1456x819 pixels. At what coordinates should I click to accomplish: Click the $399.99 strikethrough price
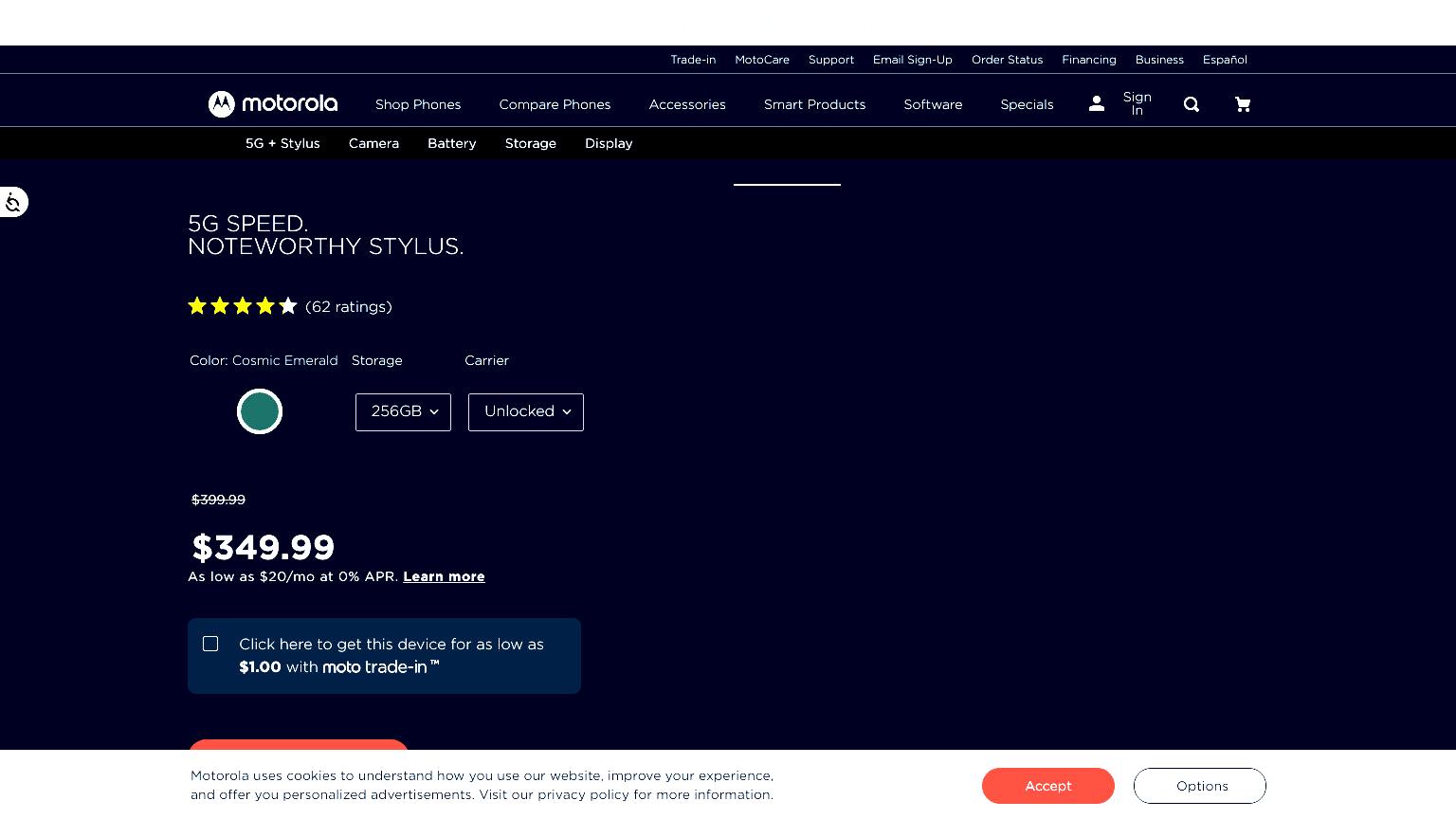pyautogui.click(x=218, y=500)
